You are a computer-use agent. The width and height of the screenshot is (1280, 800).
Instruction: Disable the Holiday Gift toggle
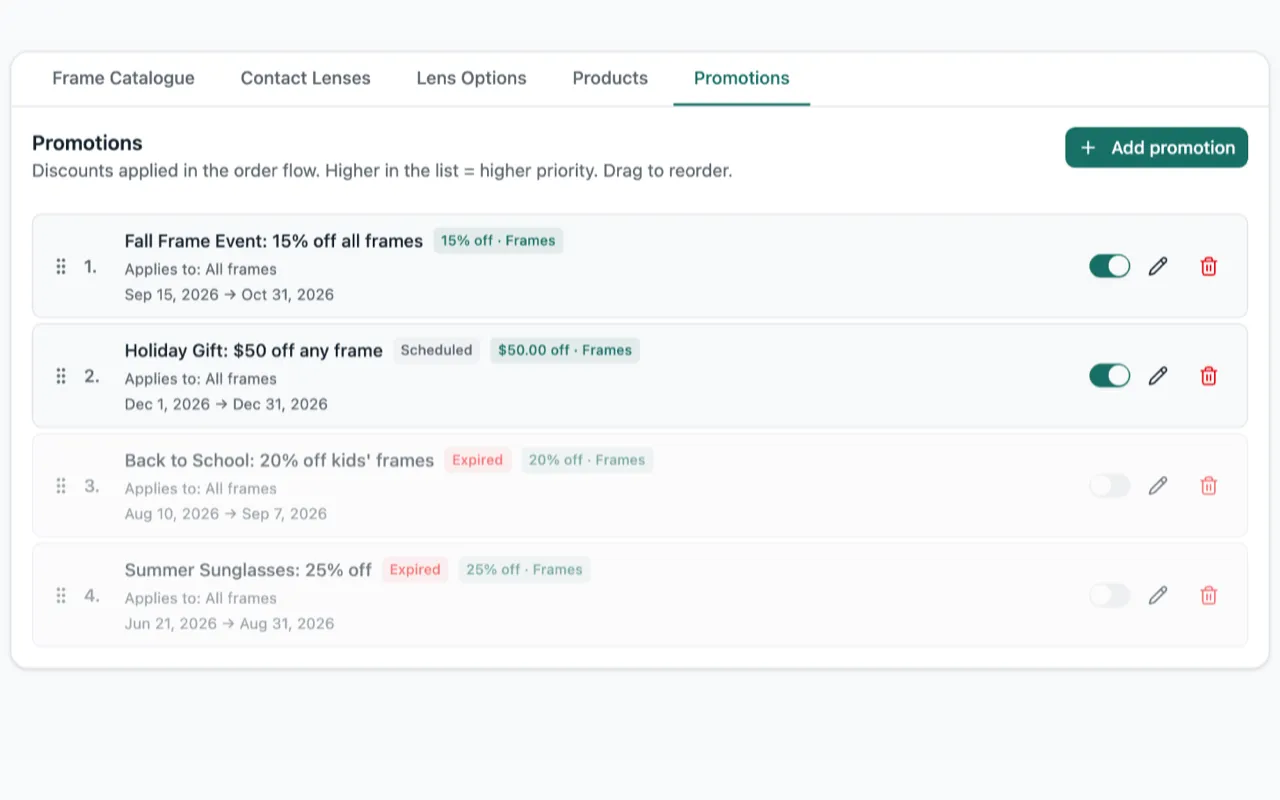coord(1110,376)
